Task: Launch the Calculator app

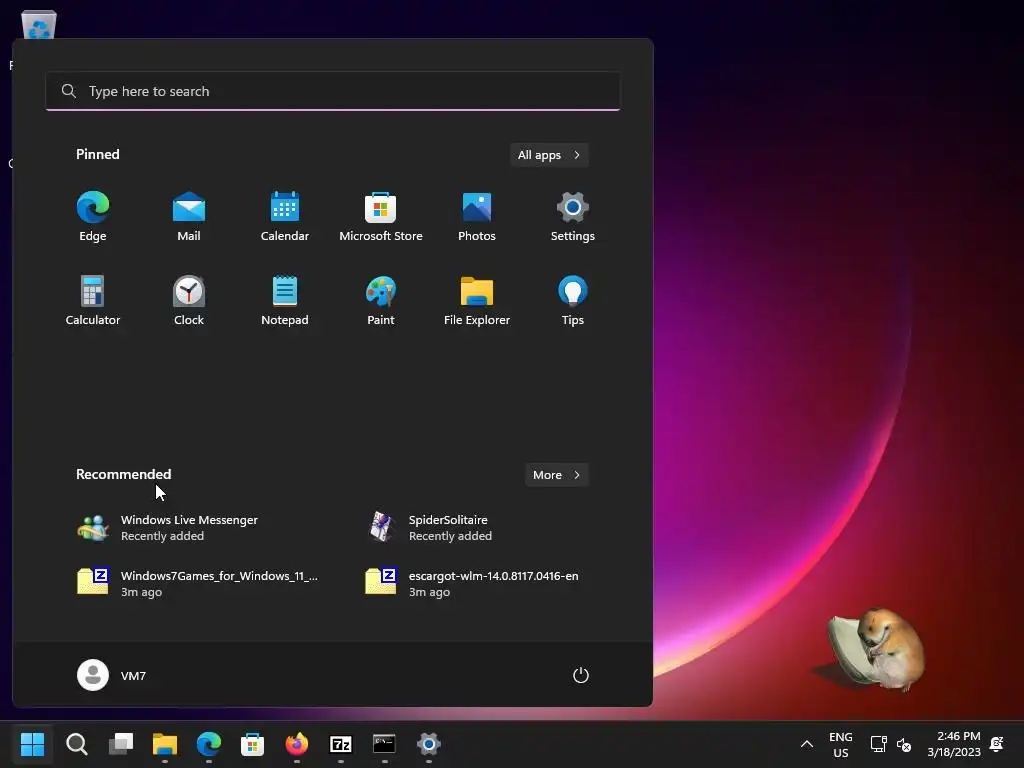Action: click(93, 300)
